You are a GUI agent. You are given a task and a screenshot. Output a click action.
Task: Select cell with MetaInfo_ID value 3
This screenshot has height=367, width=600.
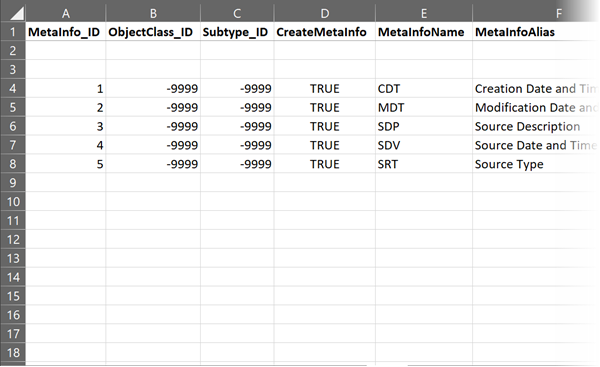[66, 126]
